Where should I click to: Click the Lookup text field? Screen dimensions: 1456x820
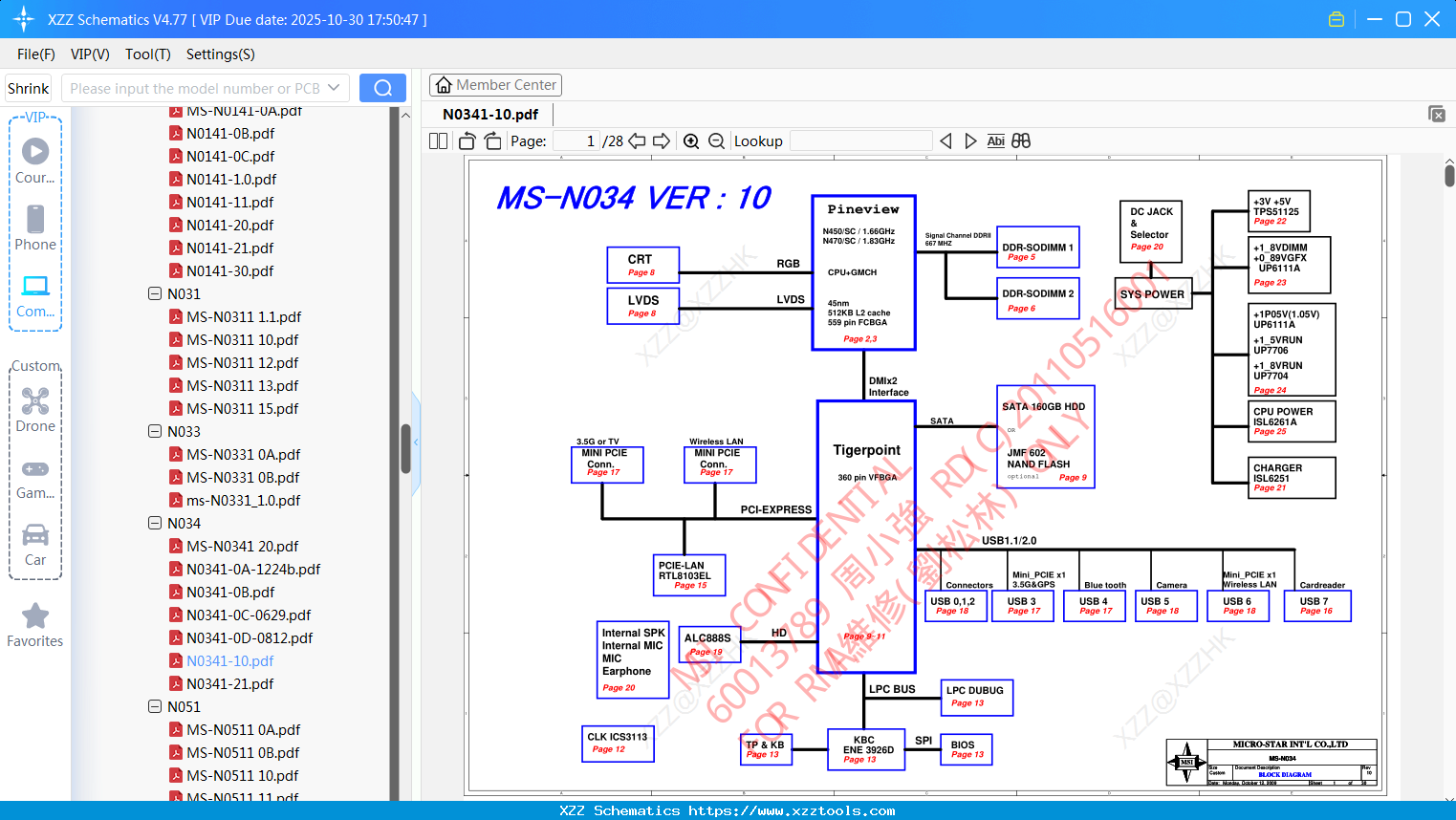pos(860,141)
